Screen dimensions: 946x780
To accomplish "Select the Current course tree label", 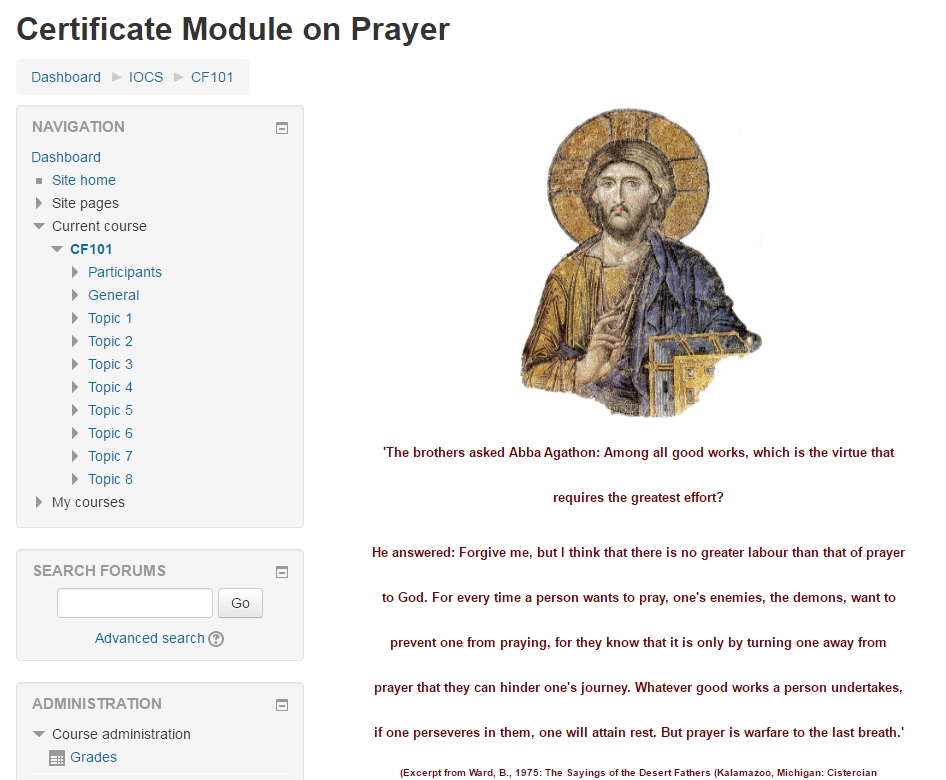I will point(99,226).
